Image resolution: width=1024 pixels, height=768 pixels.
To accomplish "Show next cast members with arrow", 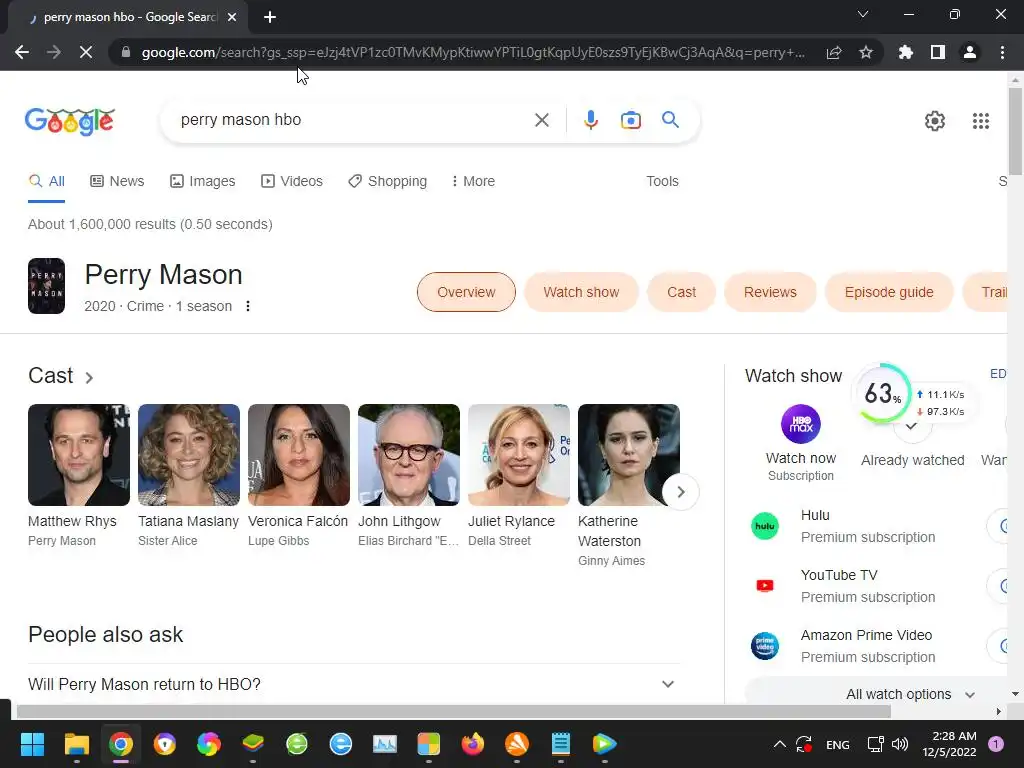I will [x=680, y=492].
